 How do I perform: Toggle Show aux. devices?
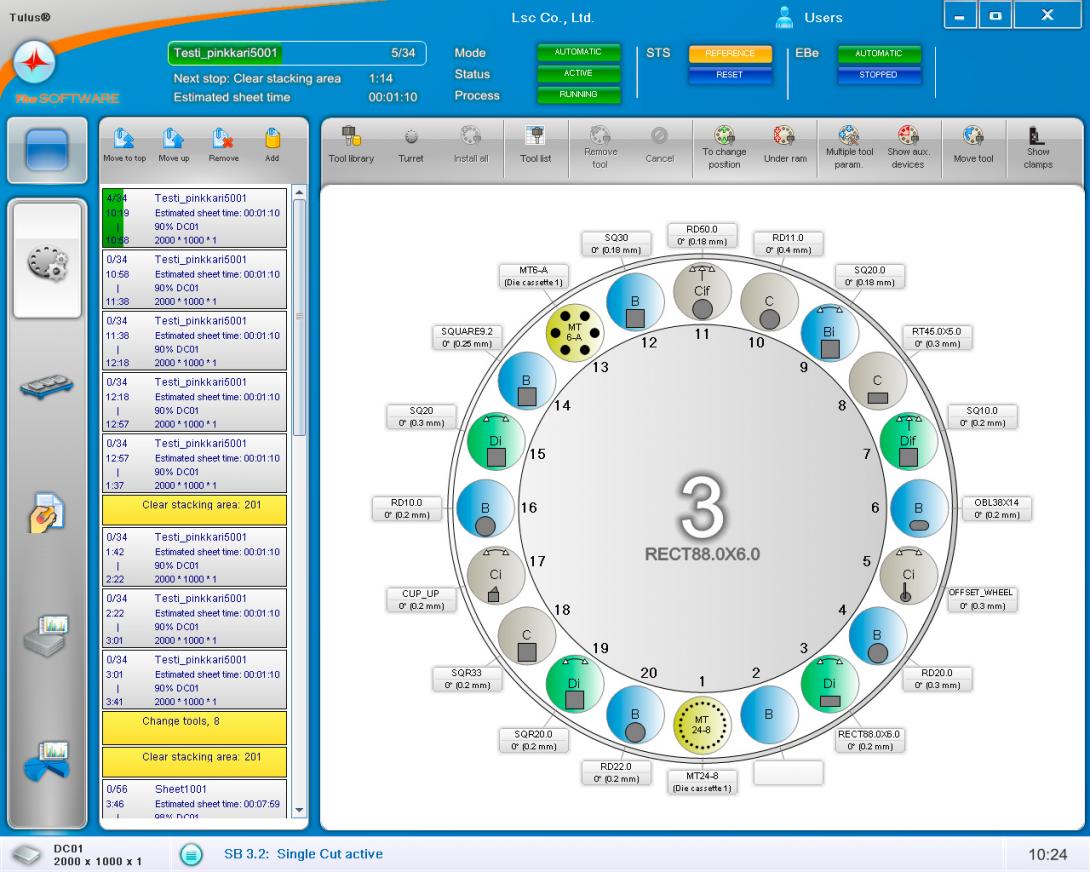point(907,144)
